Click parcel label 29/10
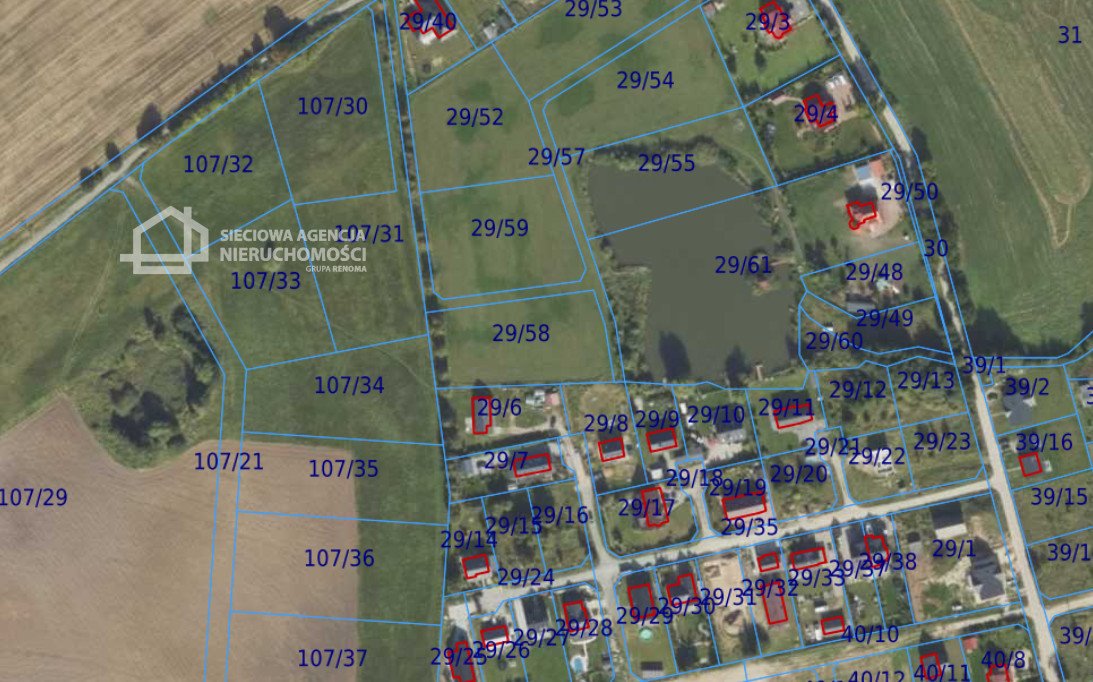The width and height of the screenshot is (1093, 682). (717, 416)
